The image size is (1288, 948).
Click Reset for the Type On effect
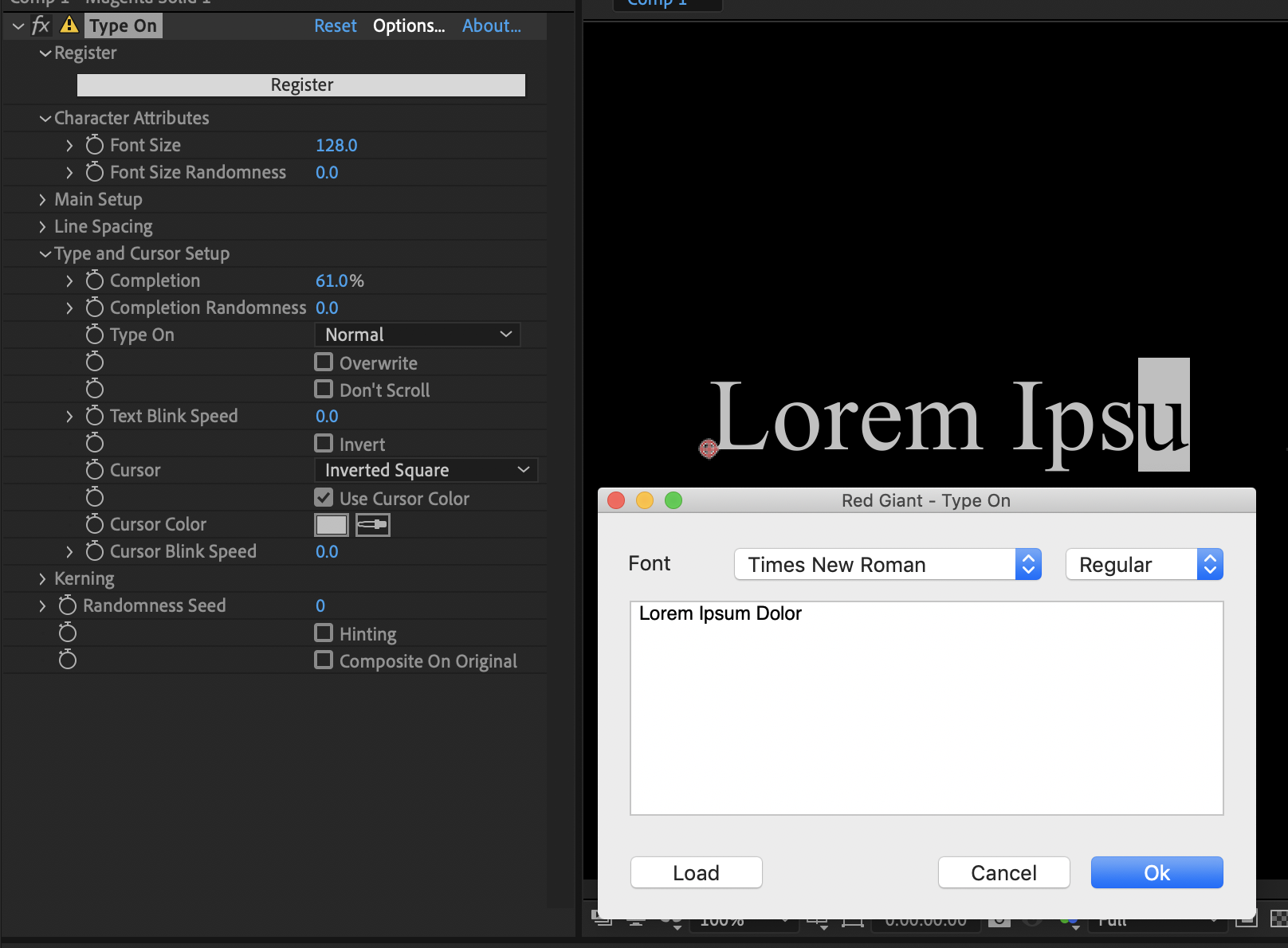[336, 25]
